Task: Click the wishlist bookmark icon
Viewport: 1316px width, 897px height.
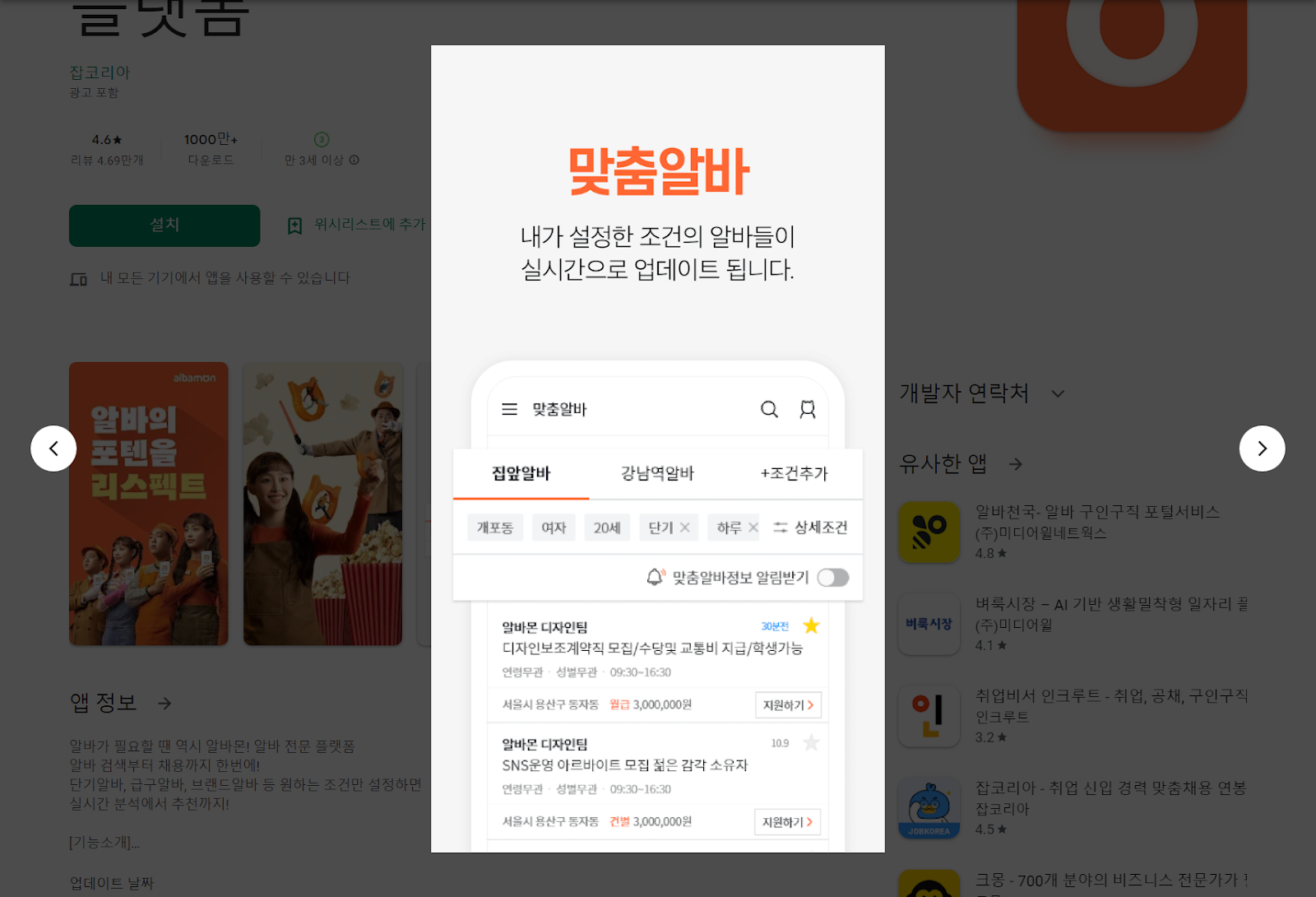Action: [x=294, y=225]
